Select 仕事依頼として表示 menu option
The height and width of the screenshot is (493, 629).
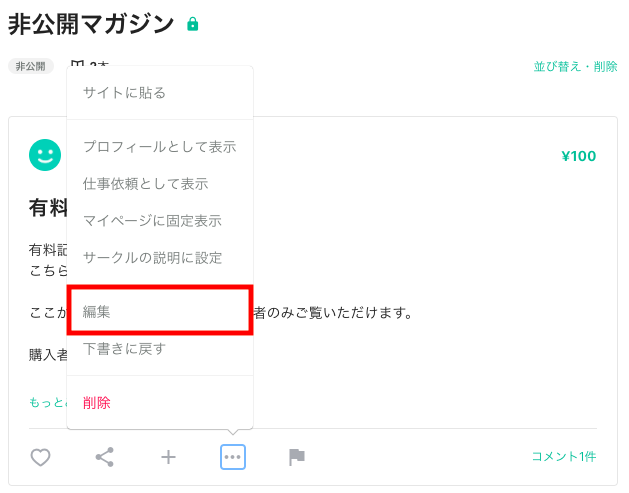tap(145, 184)
